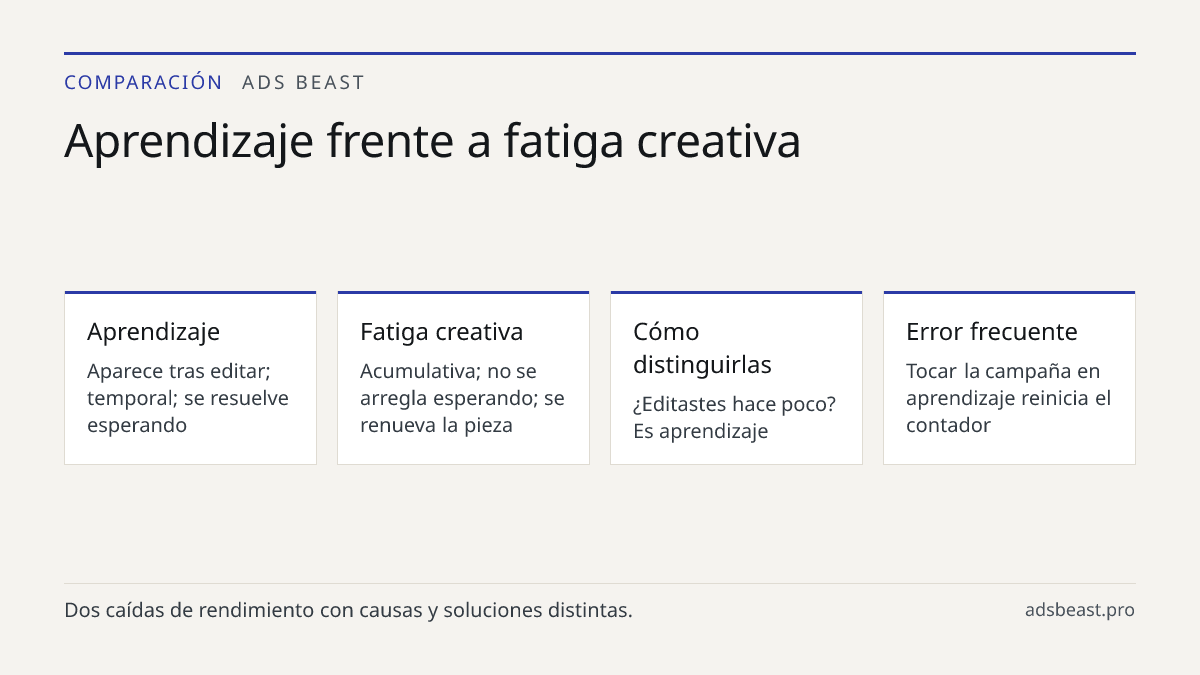Click the Error frecuente card heading
Screen dimensions: 1200x675
991,332
